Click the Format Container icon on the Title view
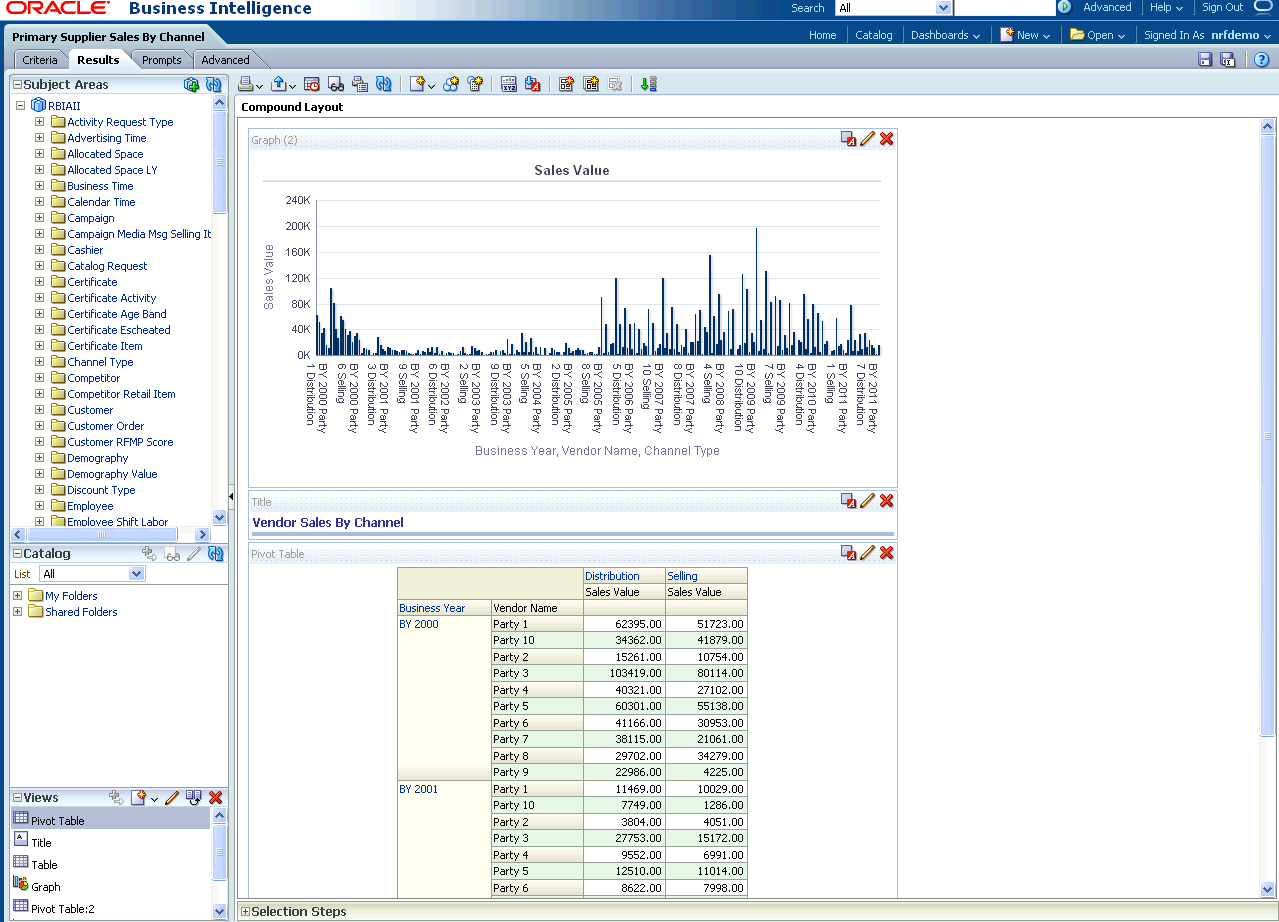The image size is (1279, 922). [848, 501]
